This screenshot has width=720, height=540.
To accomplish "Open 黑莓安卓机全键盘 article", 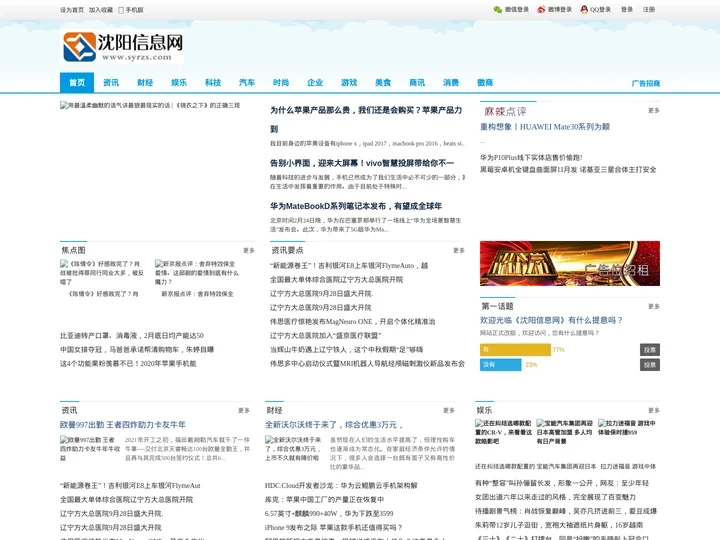I will (568, 170).
